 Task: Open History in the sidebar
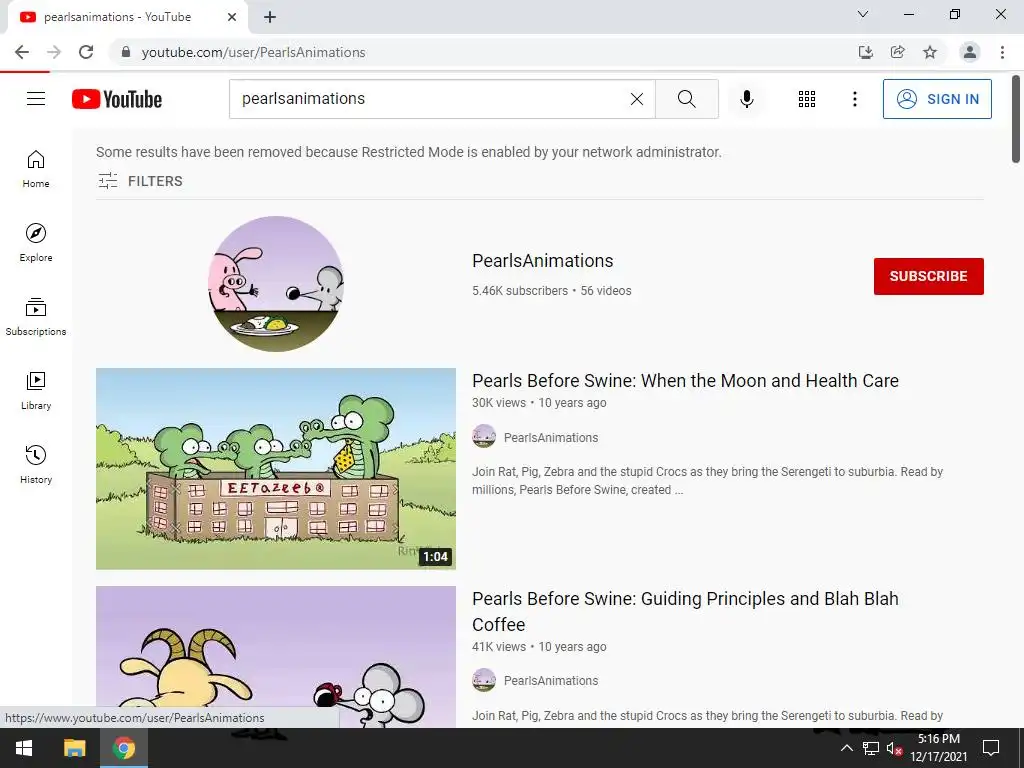(x=36, y=464)
